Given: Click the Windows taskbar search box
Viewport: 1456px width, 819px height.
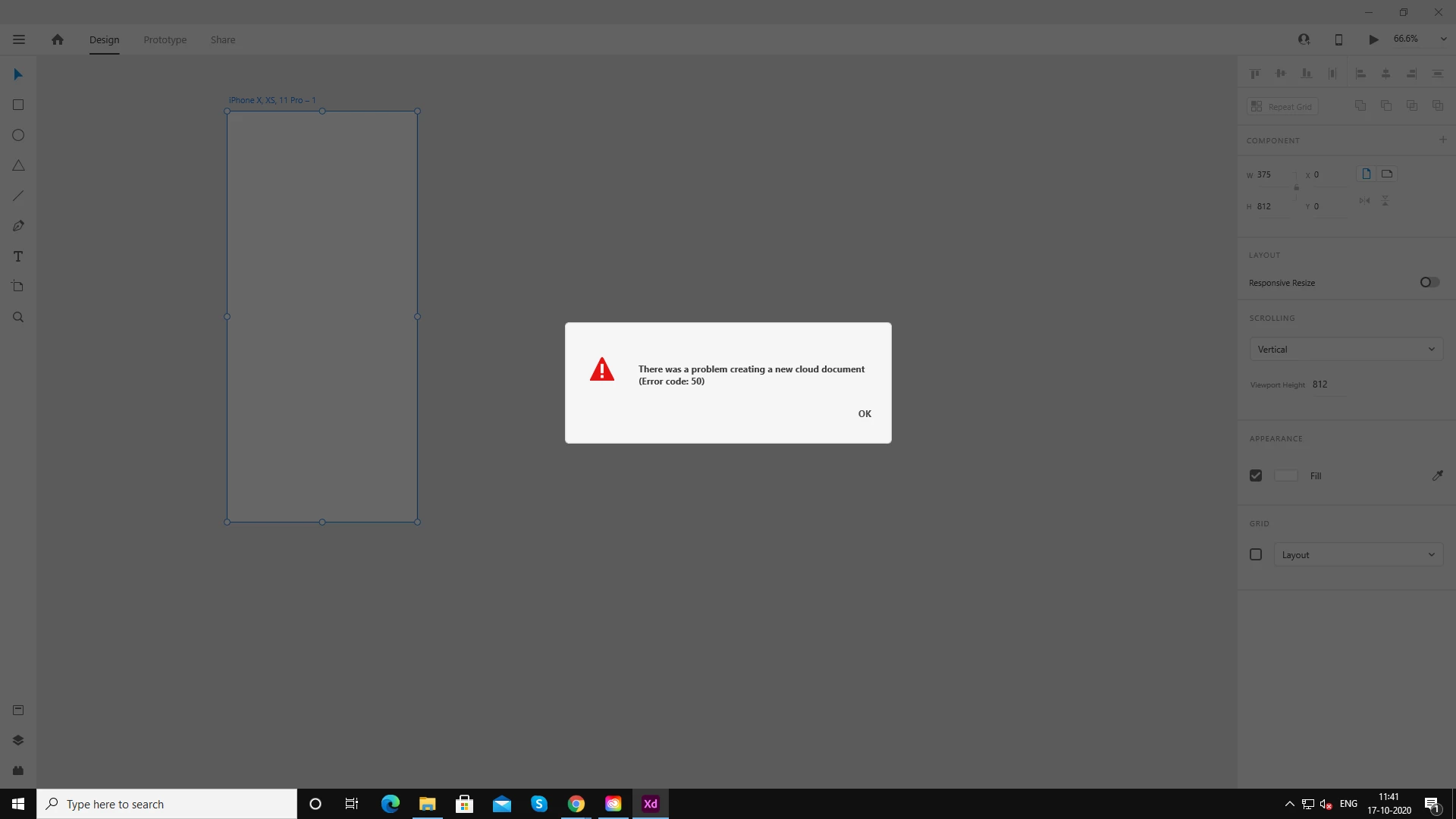Looking at the screenshot, I should click(x=167, y=804).
